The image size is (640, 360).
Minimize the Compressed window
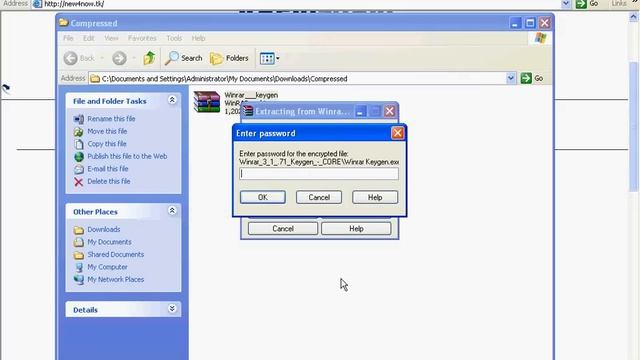tap(515, 23)
